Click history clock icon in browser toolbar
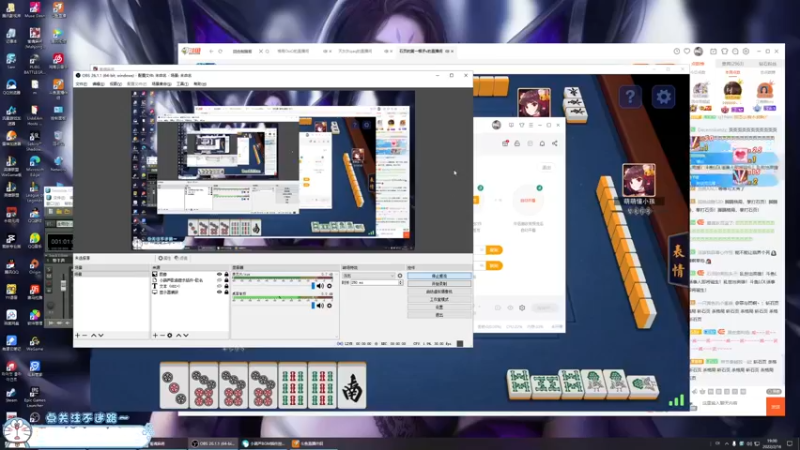The width and height of the screenshot is (800, 450). coord(677,51)
